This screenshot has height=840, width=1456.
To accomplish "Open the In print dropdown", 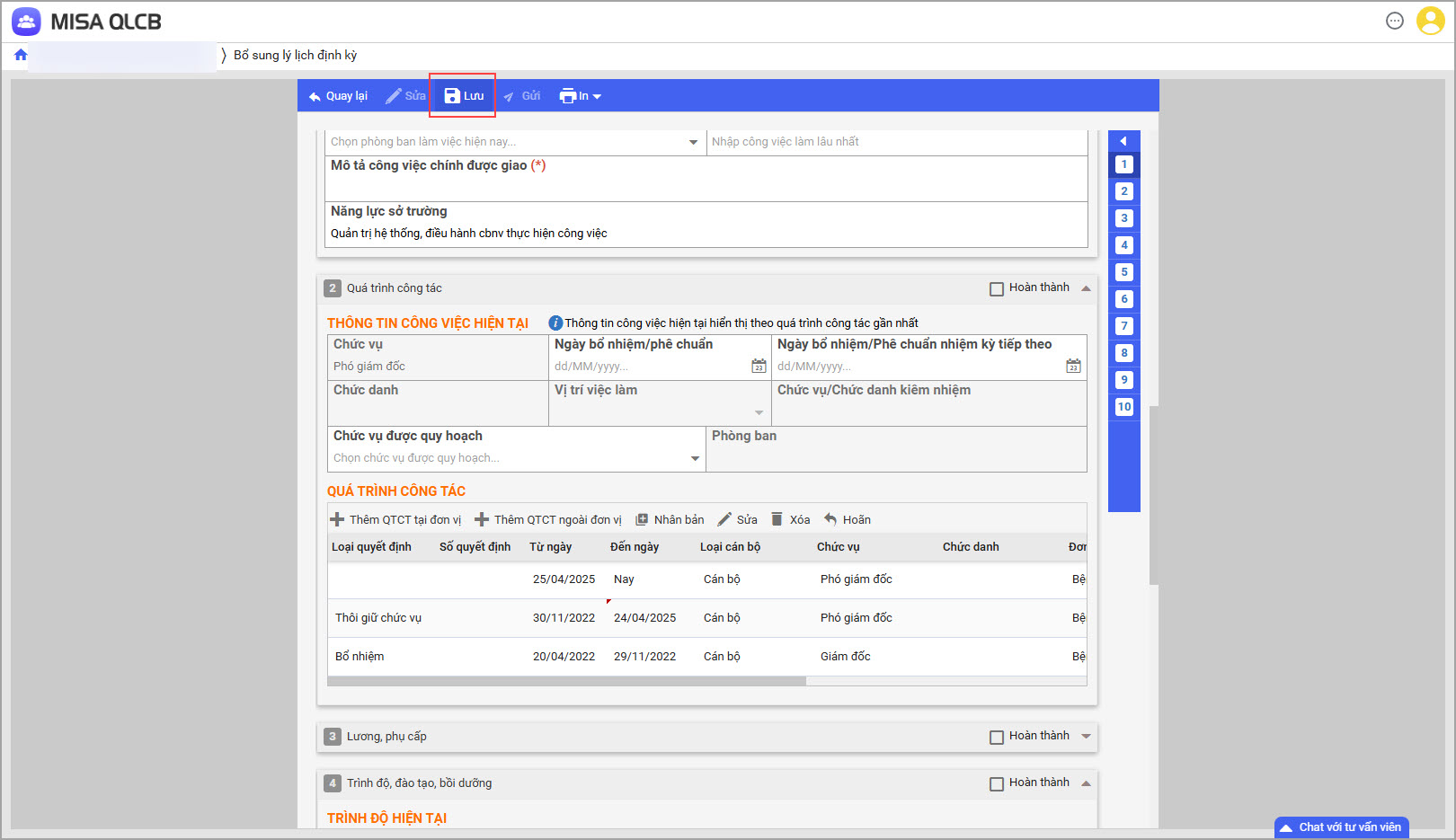I will point(581,96).
